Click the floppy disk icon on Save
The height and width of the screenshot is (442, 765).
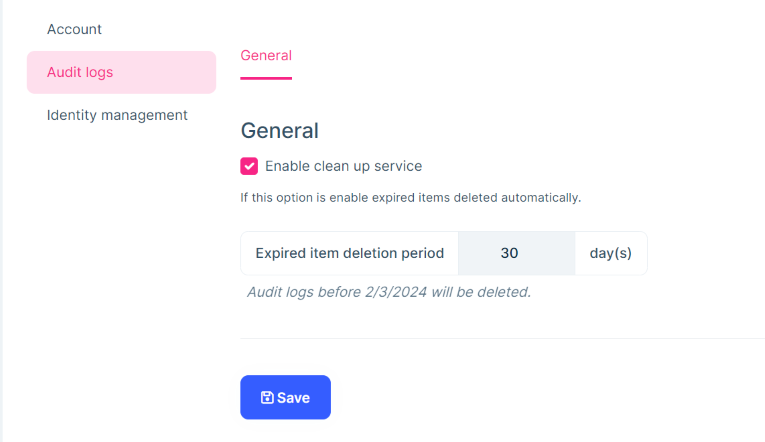tap(267, 398)
